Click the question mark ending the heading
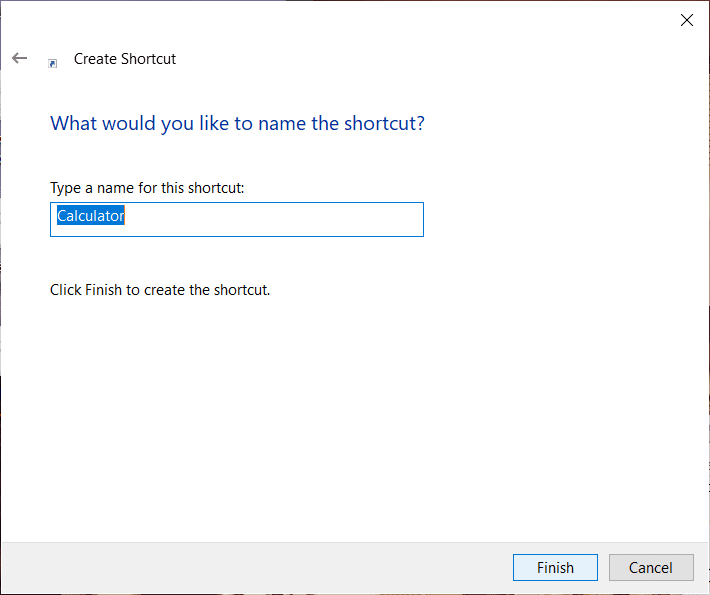The image size is (710, 595). 420,124
